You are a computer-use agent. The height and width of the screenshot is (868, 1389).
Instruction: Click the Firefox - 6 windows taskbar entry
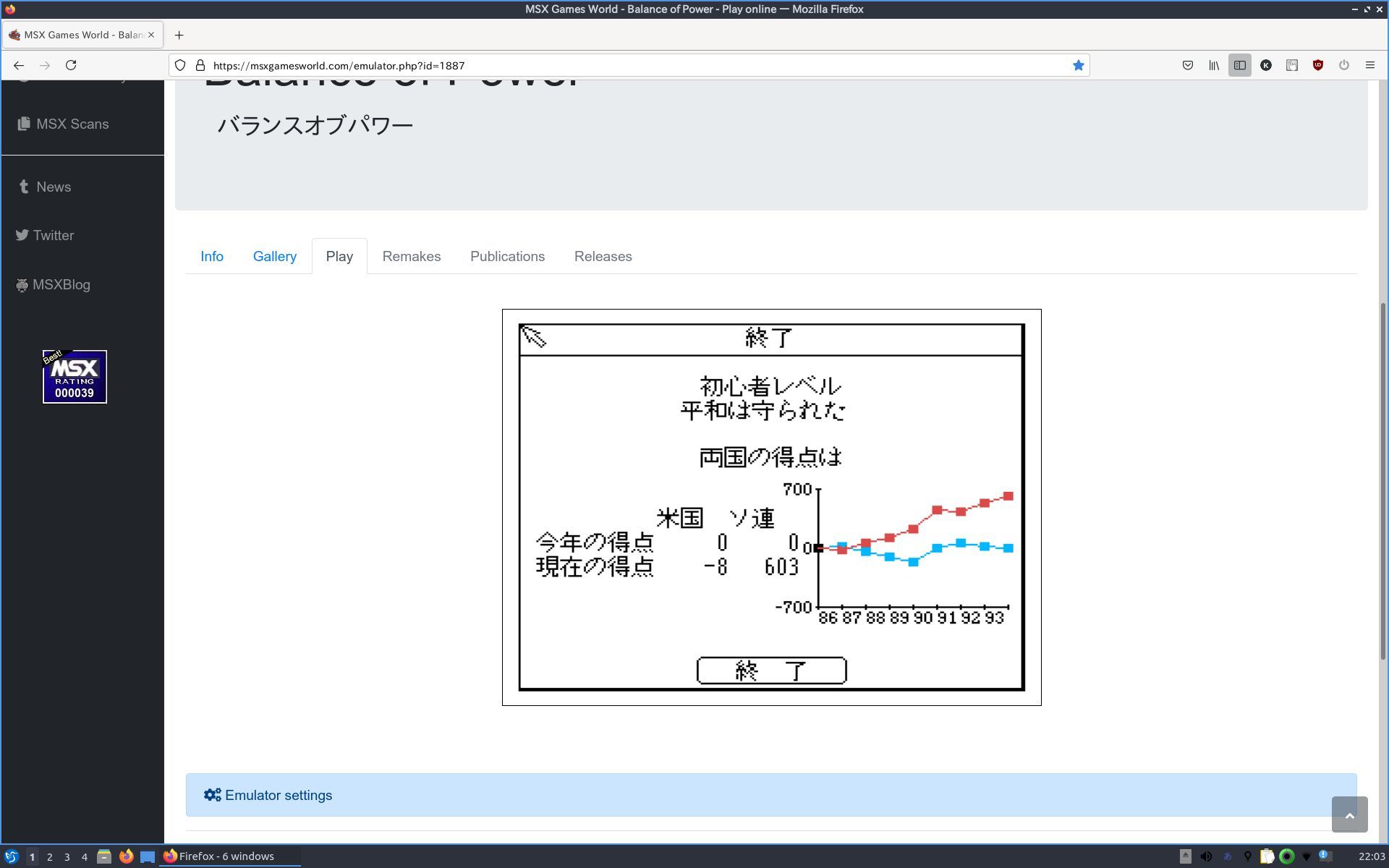coord(230,856)
